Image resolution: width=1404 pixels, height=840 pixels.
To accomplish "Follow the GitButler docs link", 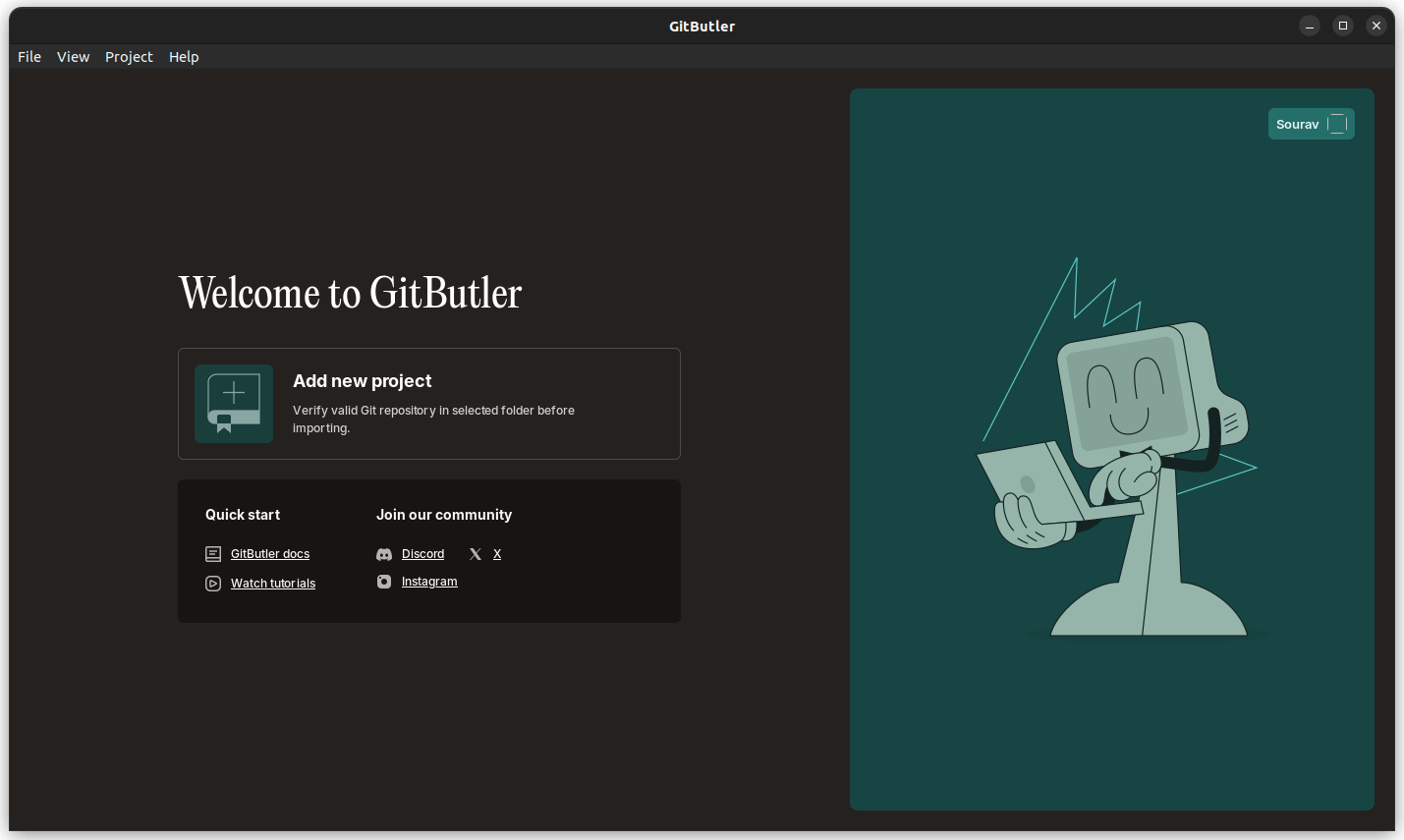I will tap(270, 553).
